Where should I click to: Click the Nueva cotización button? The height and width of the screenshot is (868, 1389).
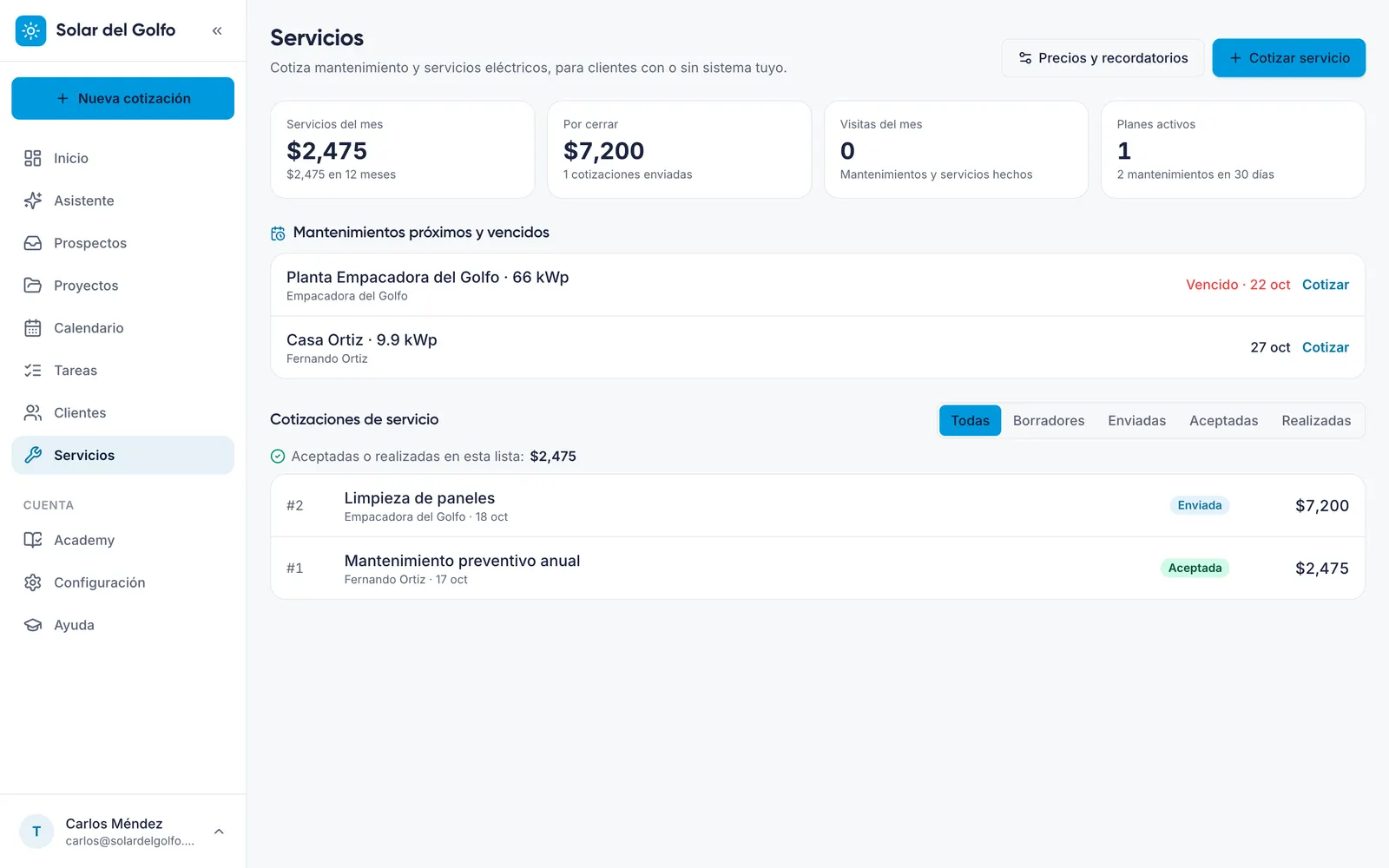[x=122, y=98]
